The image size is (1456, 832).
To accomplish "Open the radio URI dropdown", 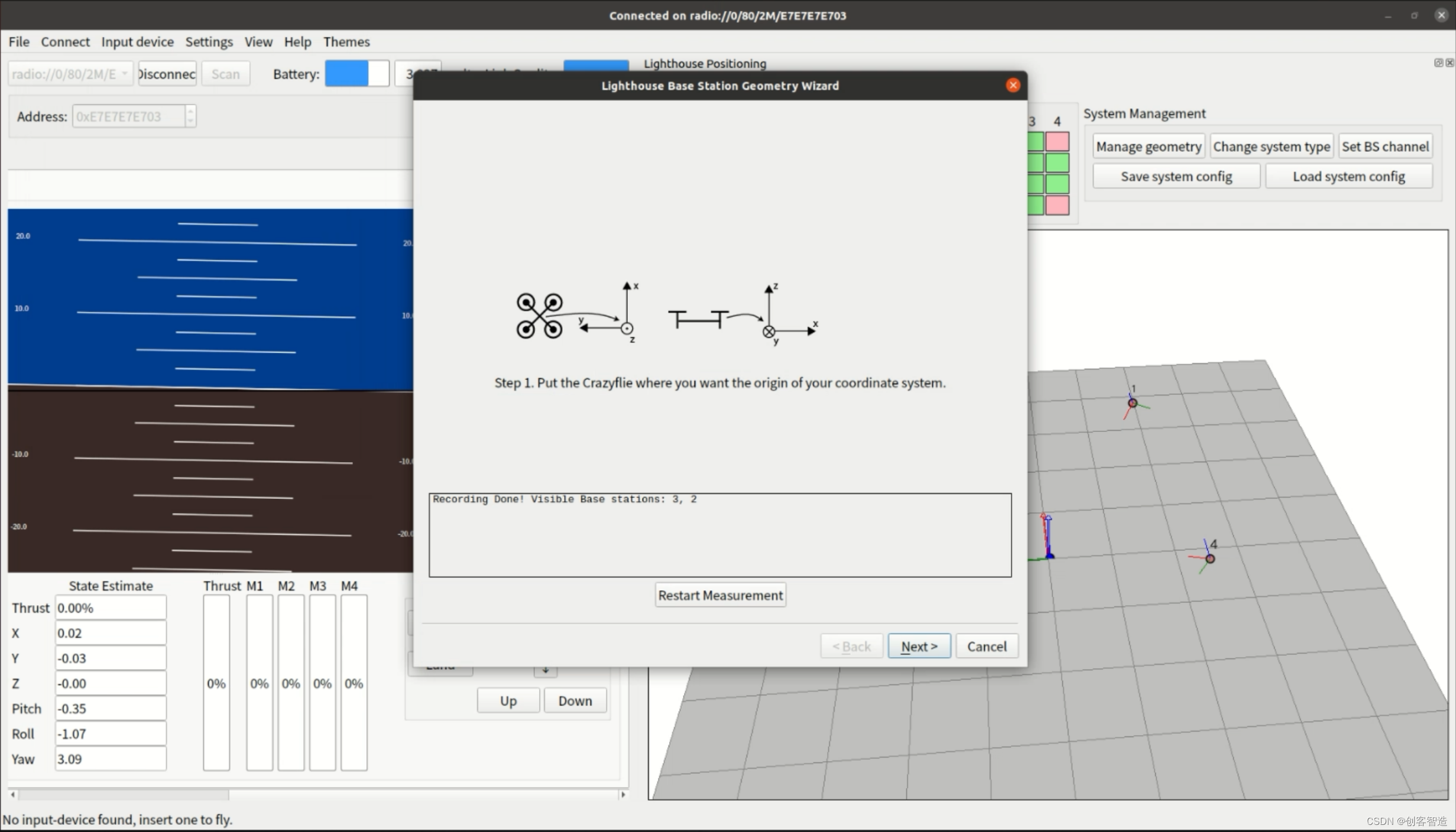I will point(124,74).
